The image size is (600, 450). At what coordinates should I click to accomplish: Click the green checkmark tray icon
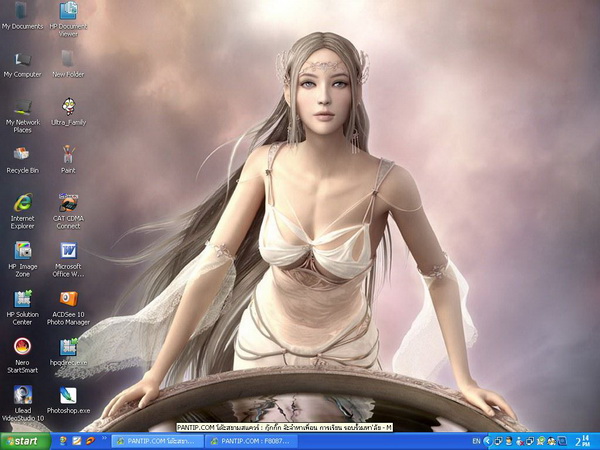(541, 441)
